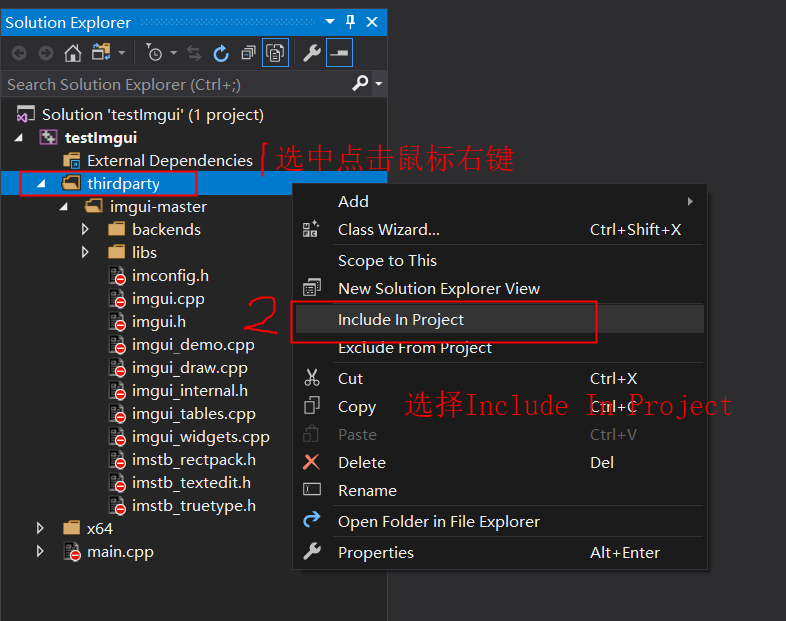Choose Properties from context menu
The height and width of the screenshot is (621, 786).
pyautogui.click(x=500, y=552)
